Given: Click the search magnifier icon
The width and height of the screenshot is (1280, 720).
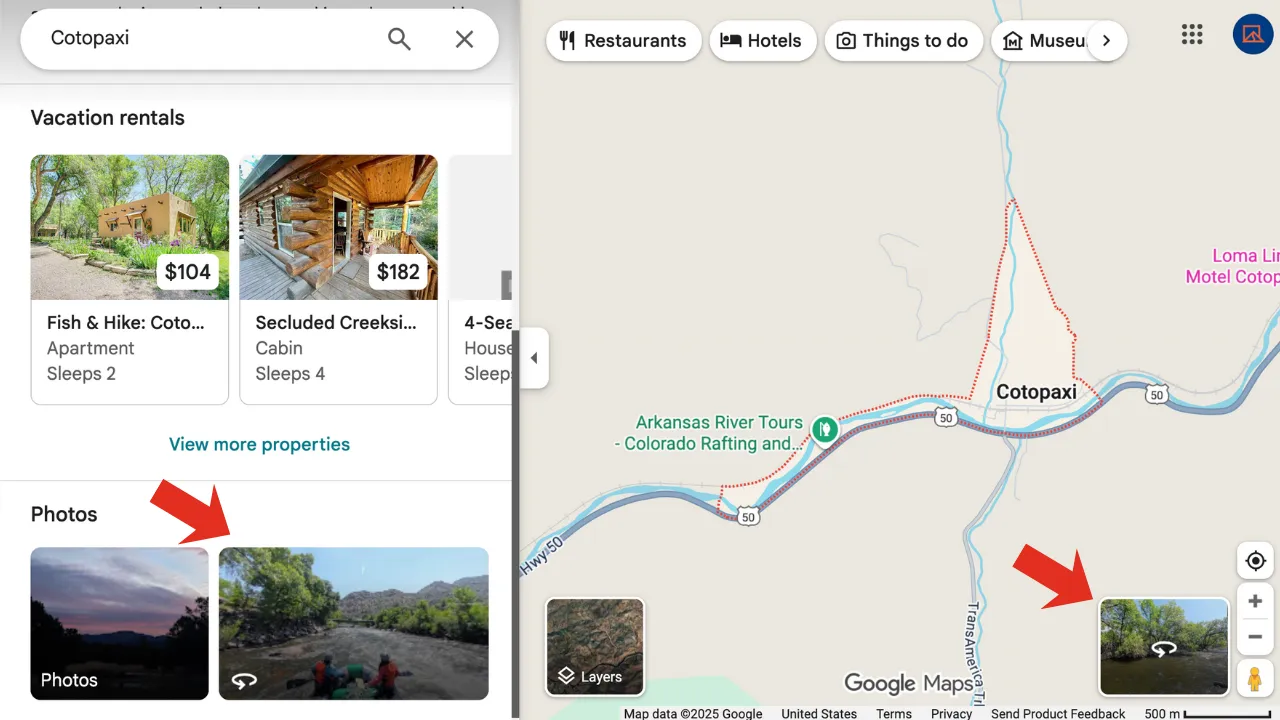Looking at the screenshot, I should point(399,38).
